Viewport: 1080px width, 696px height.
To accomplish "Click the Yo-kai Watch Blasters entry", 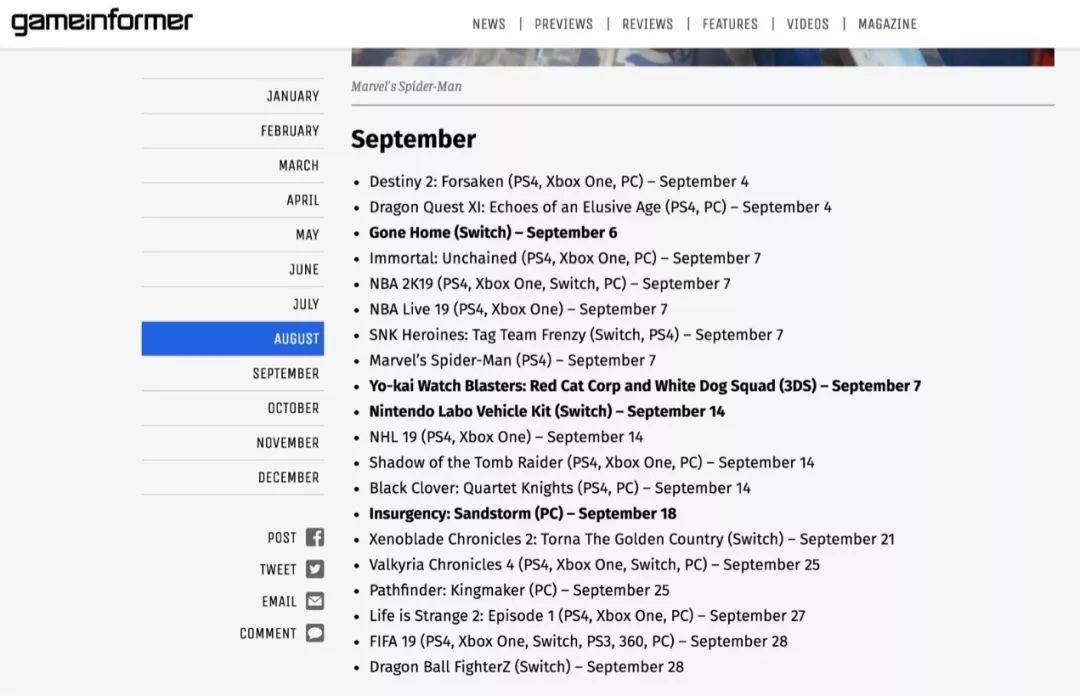I will (645, 385).
